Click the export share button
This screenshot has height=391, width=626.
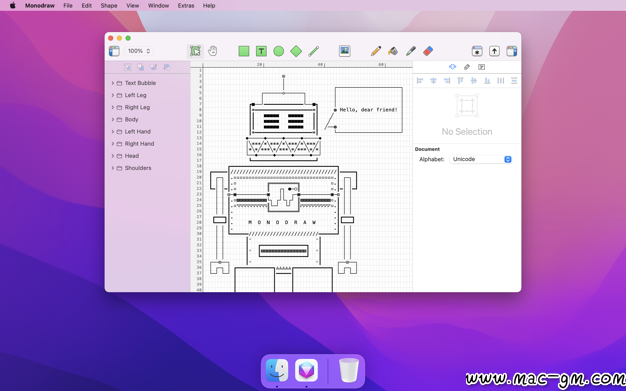click(x=494, y=51)
